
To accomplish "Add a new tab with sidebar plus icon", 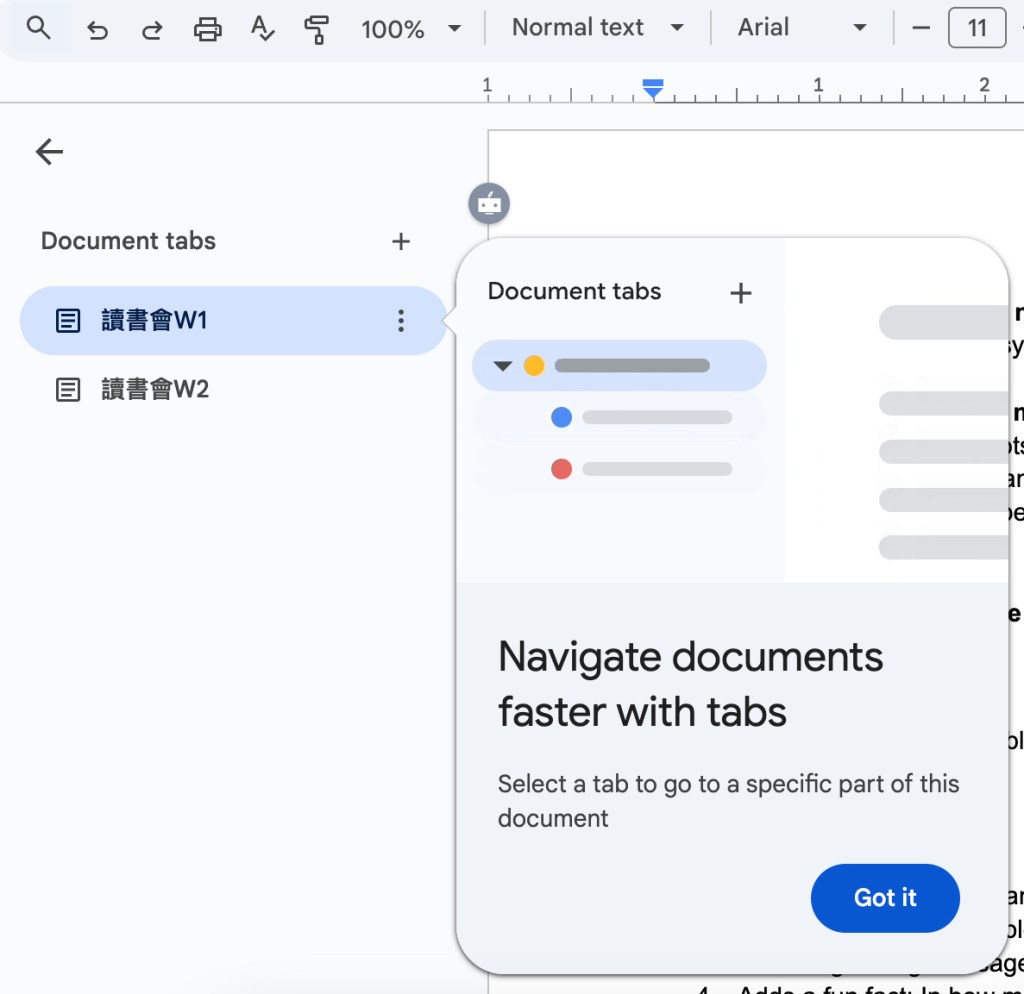I will [401, 241].
